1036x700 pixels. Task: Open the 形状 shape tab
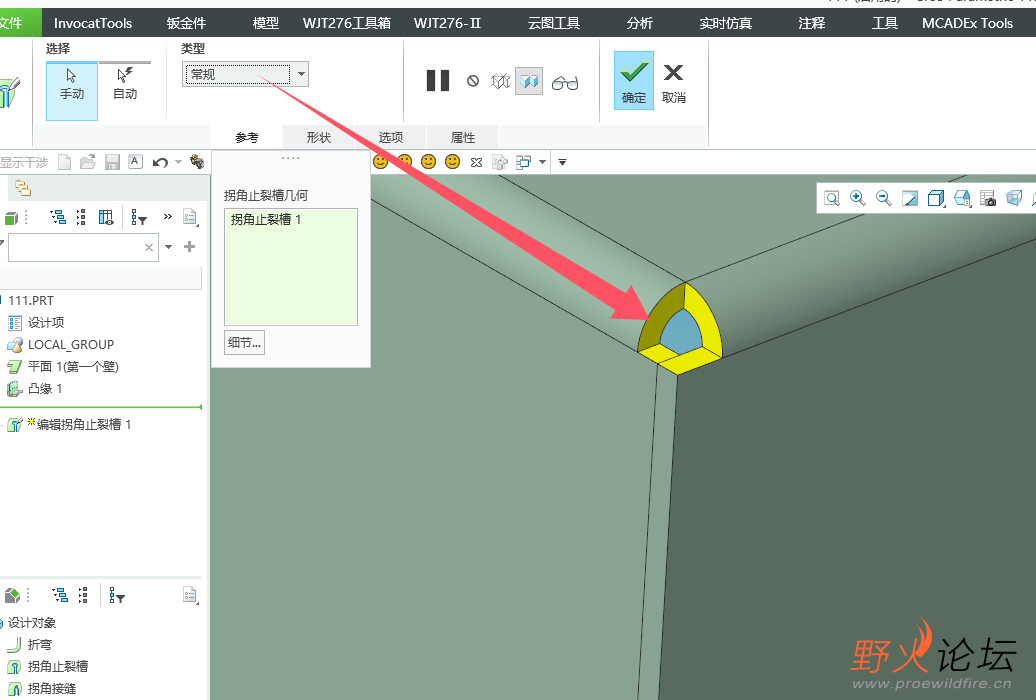point(318,137)
